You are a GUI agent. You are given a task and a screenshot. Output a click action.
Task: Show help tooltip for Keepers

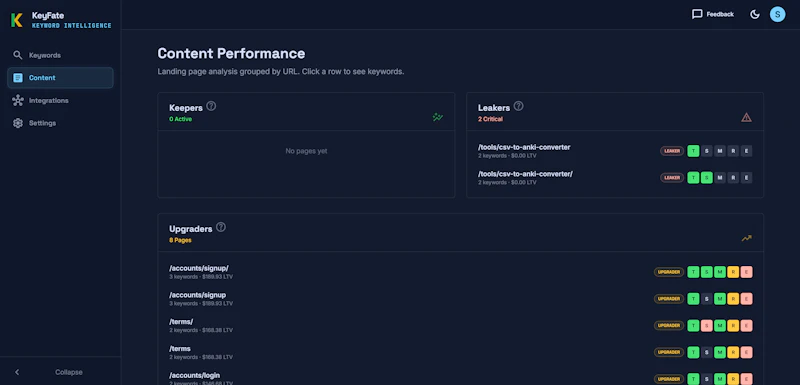[x=211, y=106]
